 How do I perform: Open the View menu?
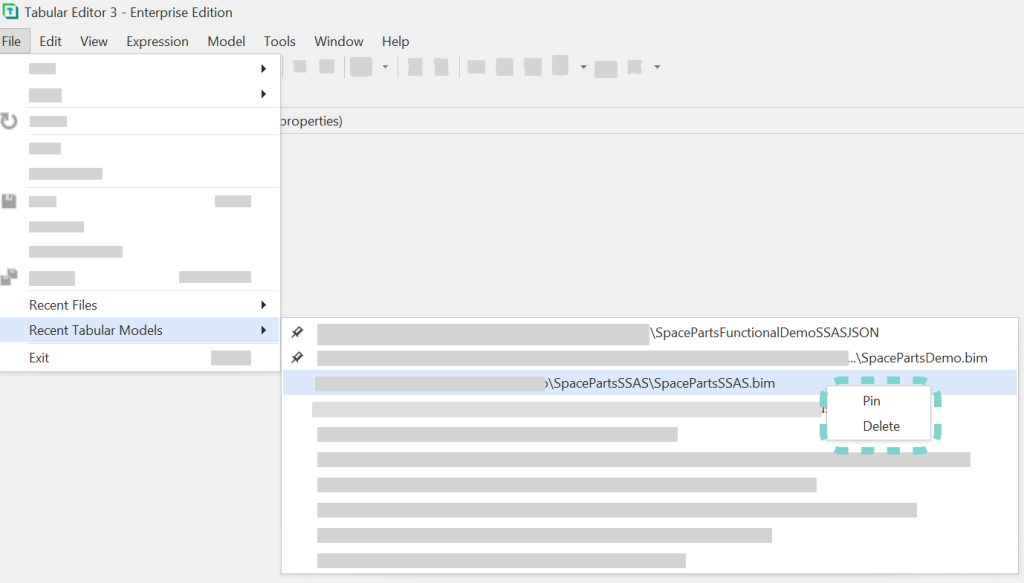coord(93,41)
